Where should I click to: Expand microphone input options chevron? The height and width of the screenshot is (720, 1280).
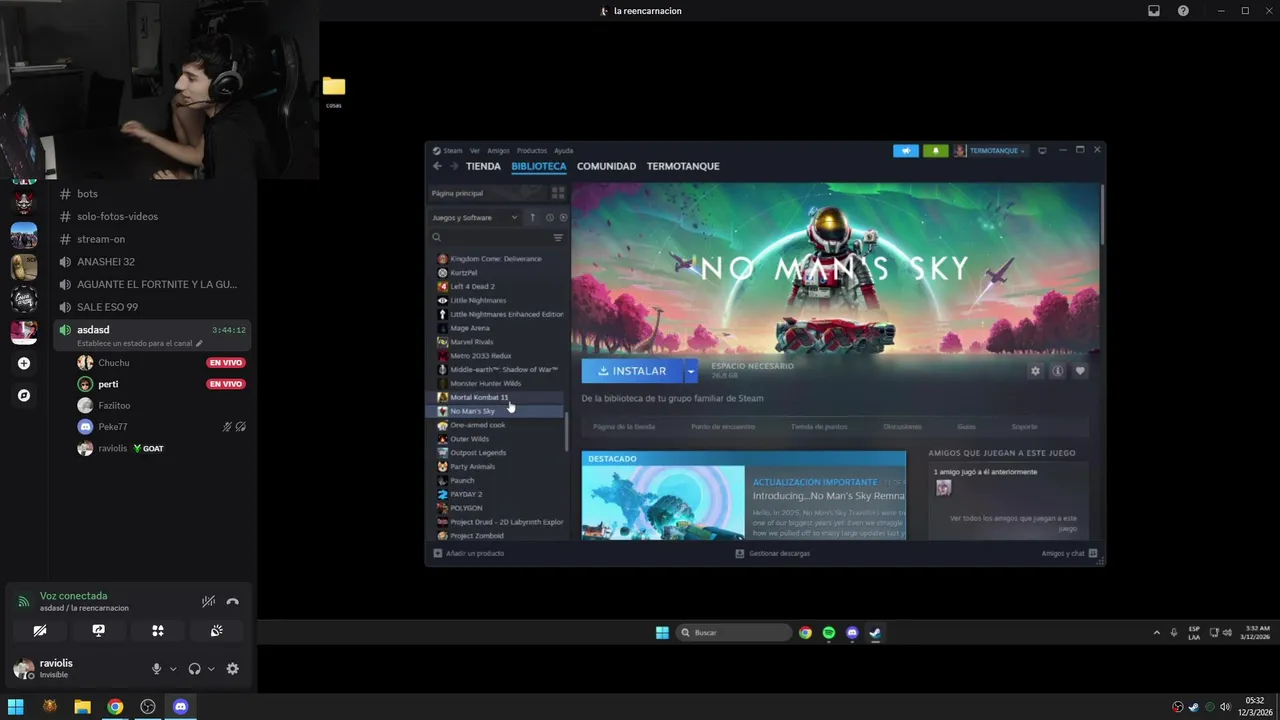pos(173,669)
